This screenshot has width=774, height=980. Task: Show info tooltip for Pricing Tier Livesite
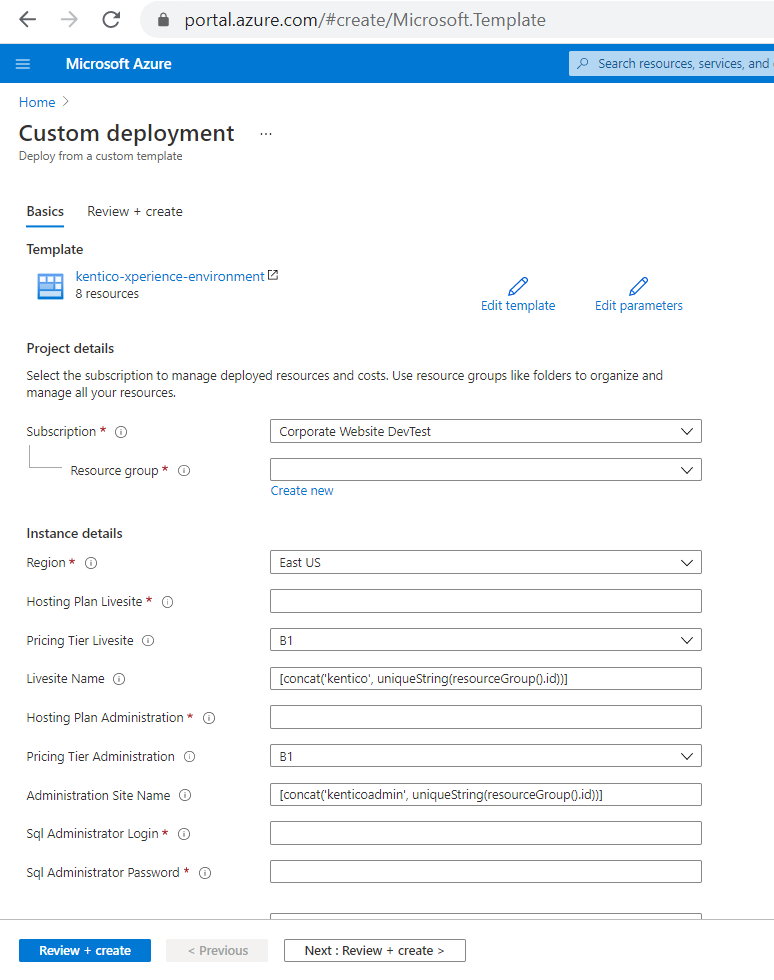(x=148, y=641)
